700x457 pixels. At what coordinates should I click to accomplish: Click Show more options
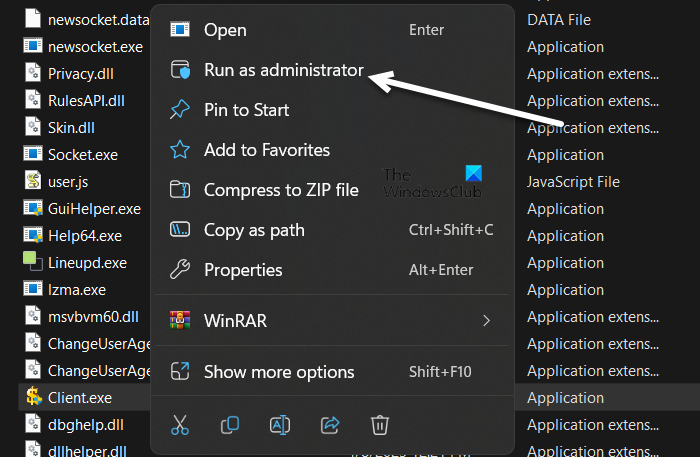[279, 372]
